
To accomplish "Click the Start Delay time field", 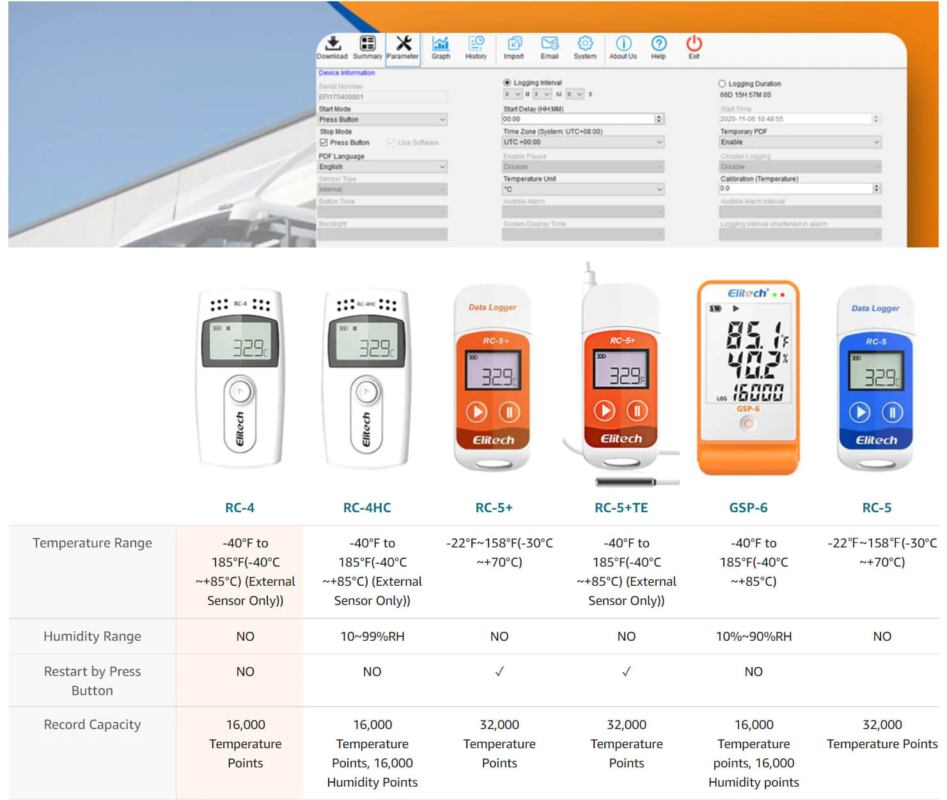I will tap(577, 119).
